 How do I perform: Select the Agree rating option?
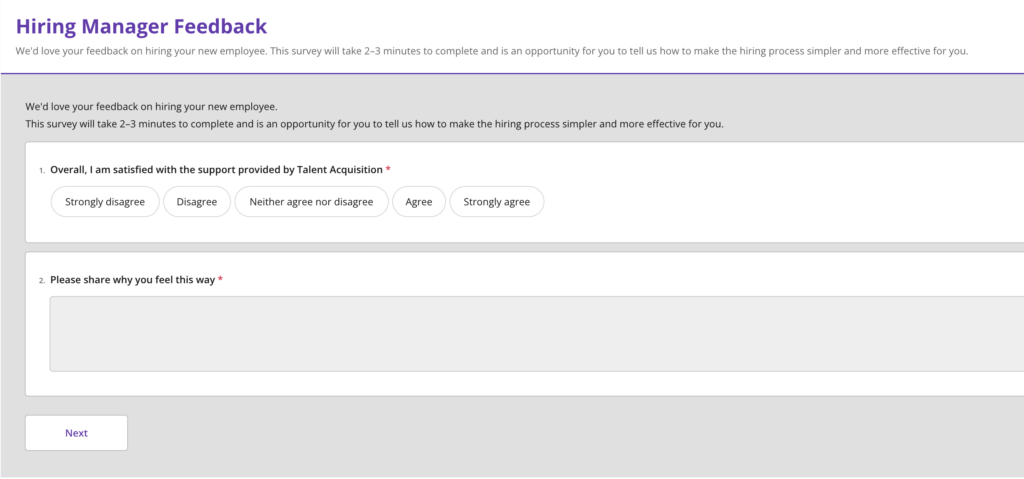[419, 202]
